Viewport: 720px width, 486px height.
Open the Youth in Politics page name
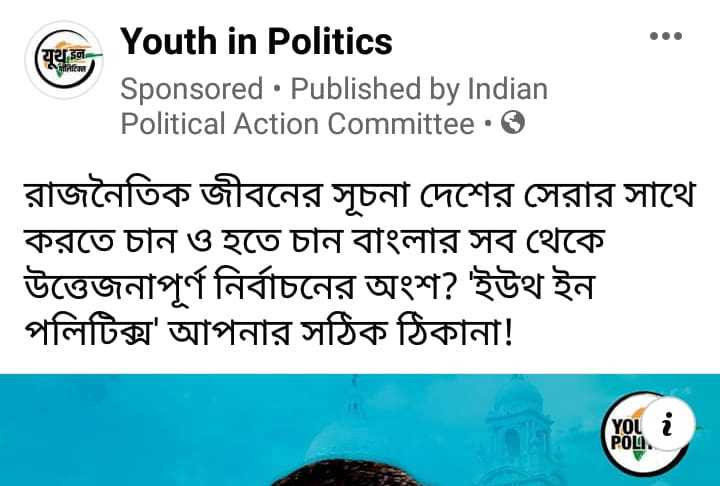pos(256,41)
